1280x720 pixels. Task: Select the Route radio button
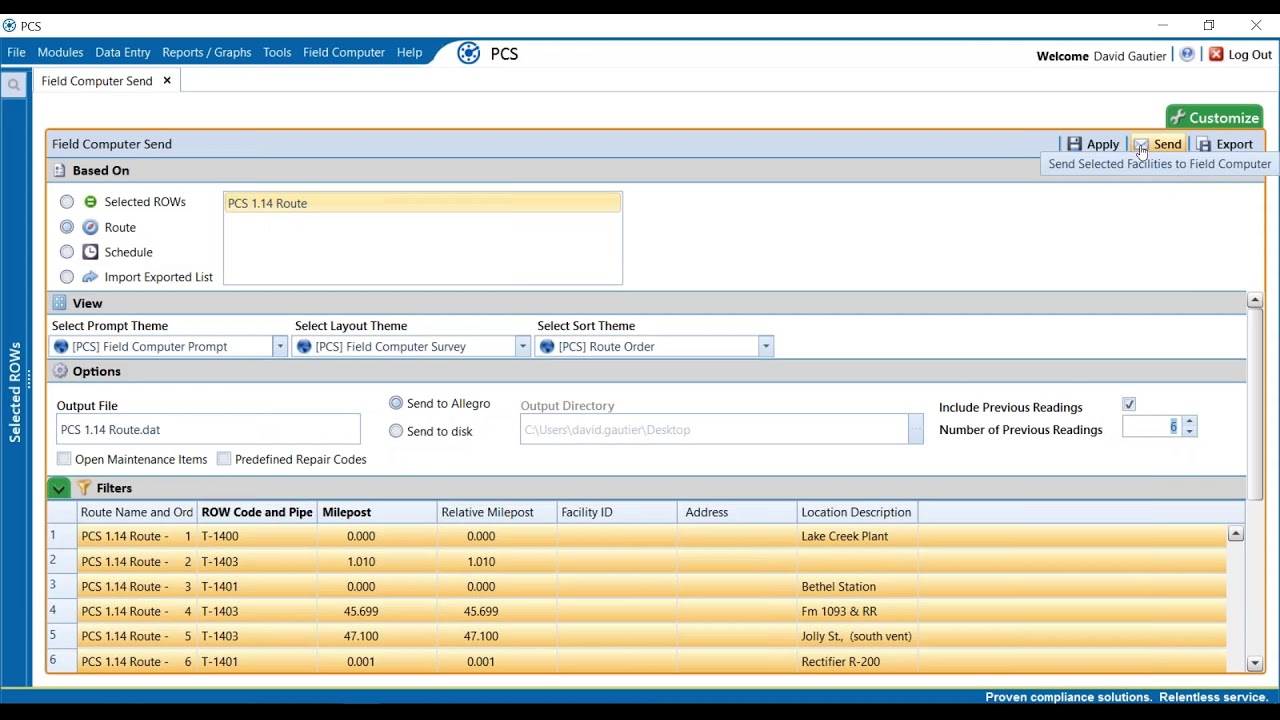pyautogui.click(x=67, y=227)
